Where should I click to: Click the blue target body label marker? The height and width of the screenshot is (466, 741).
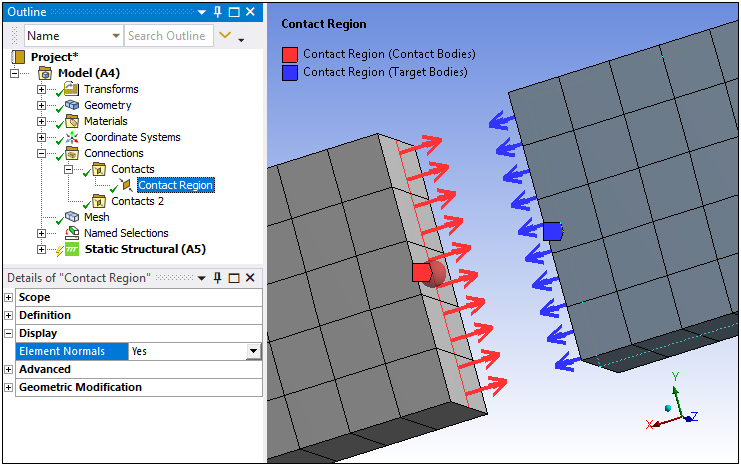tap(552, 232)
